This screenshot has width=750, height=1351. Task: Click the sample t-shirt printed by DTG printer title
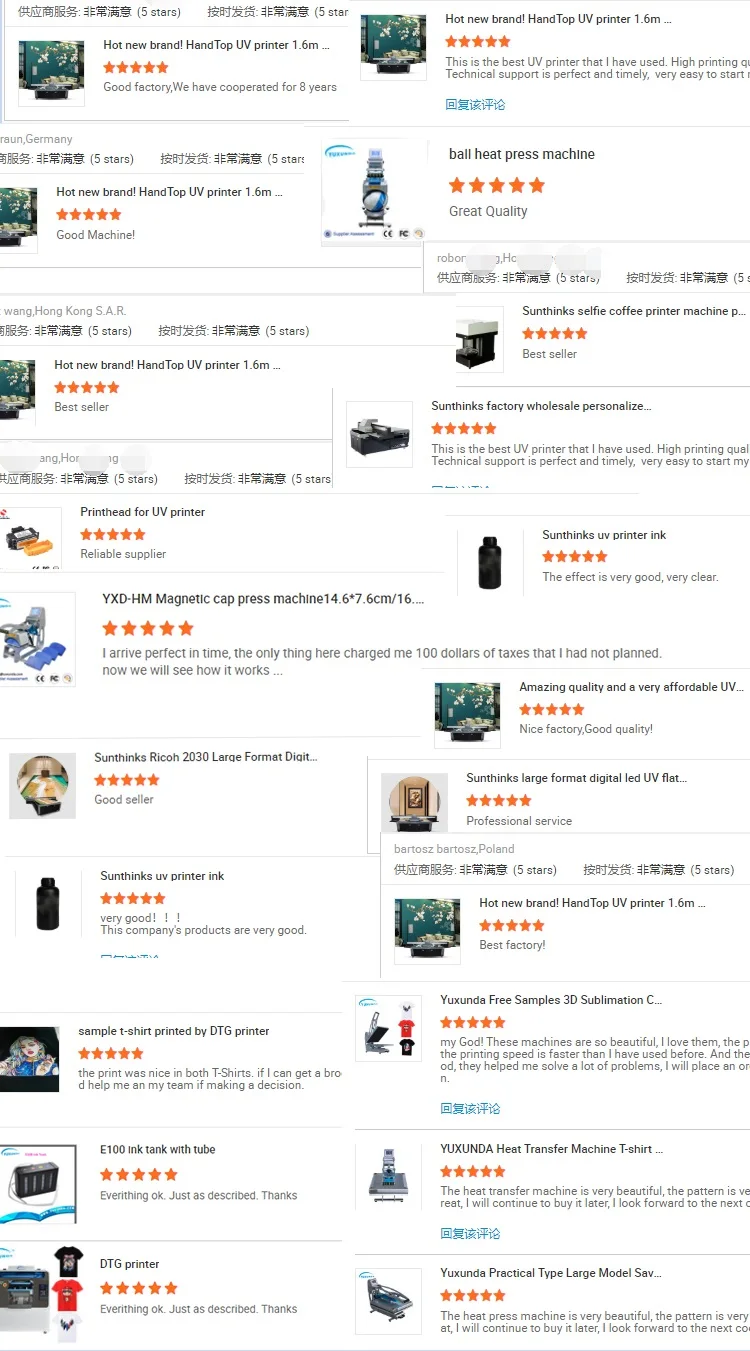(174, 1031)
